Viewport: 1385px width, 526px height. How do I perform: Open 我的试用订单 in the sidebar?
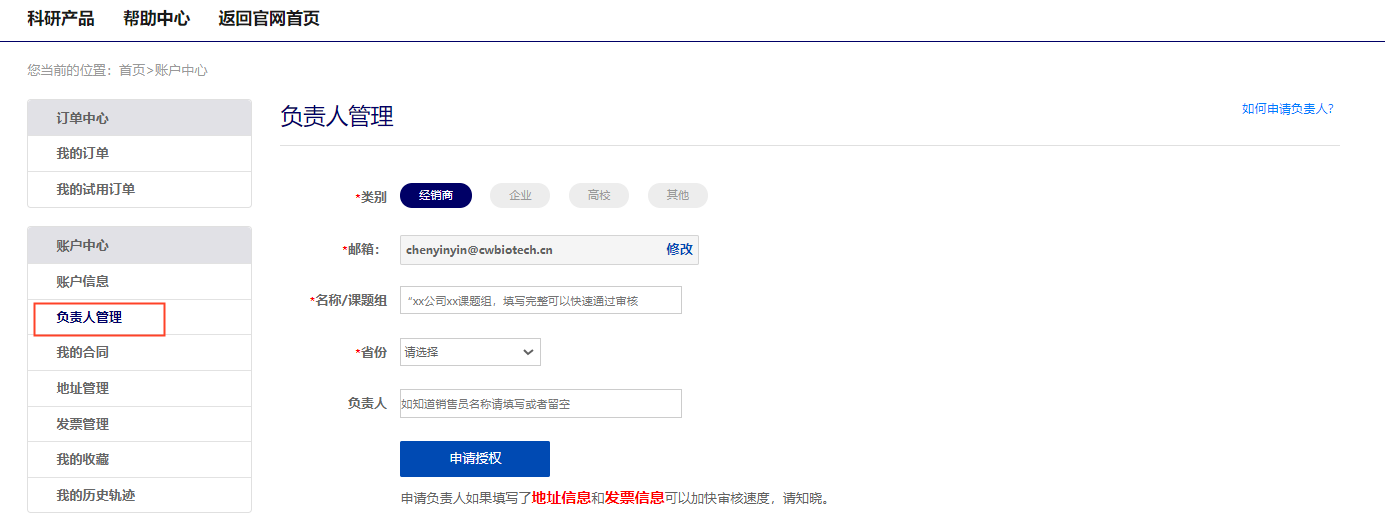96,189
